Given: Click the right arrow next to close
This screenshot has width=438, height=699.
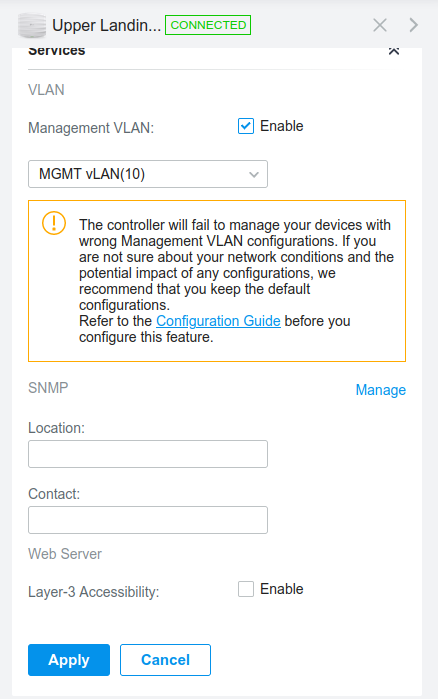Looking at the screenshot, I should [413, 25].
